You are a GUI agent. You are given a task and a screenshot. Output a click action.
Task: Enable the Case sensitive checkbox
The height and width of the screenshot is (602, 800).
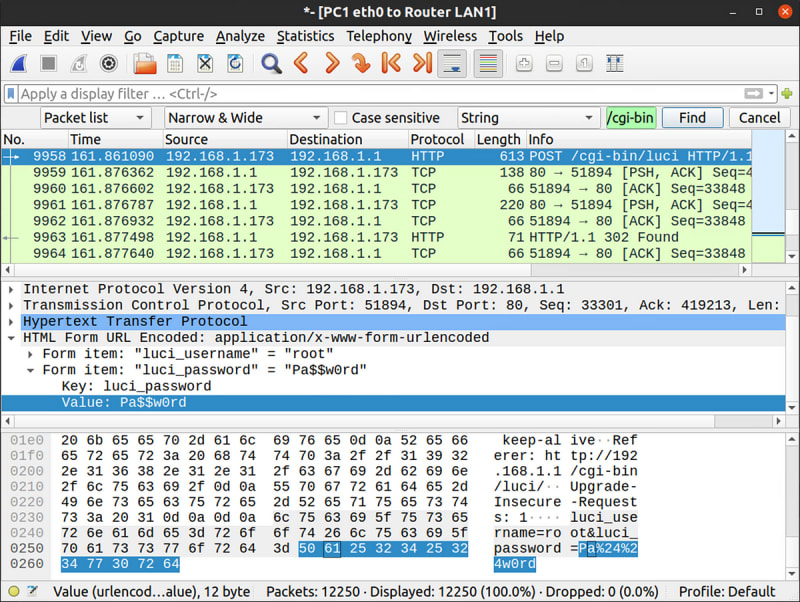[x=340, y=118]
